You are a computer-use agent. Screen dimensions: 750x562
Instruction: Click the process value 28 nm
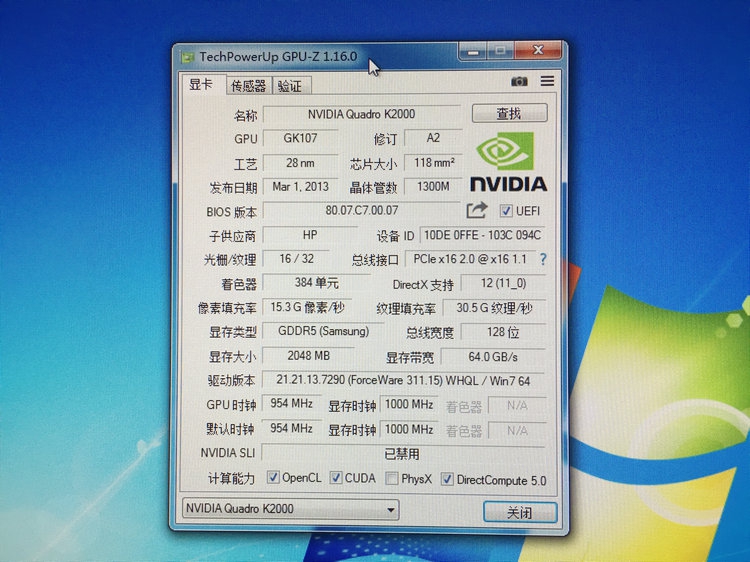(x=300, y=163)
